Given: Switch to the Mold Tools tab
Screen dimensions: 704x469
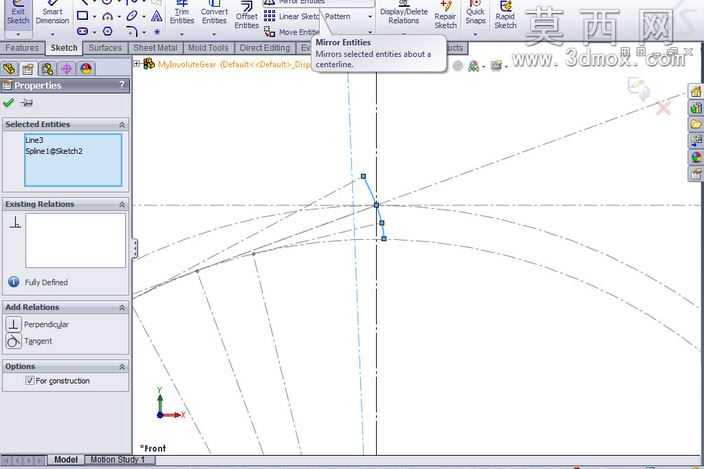Looking at the screenshot, I should tap(208, 48).
